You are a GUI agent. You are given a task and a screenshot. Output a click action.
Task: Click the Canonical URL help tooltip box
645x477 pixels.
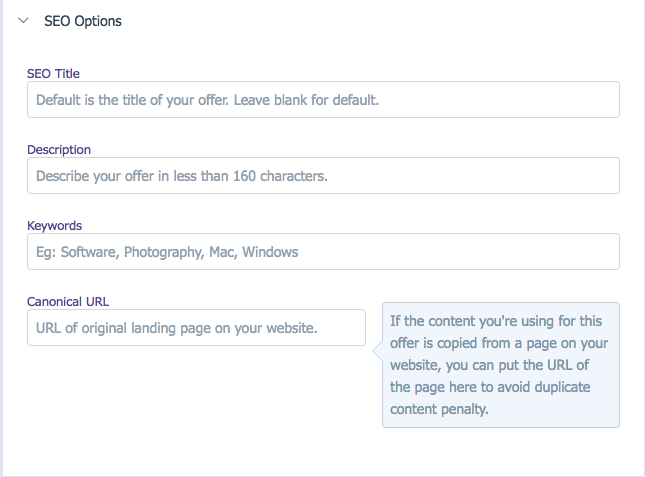click(500, 365)
